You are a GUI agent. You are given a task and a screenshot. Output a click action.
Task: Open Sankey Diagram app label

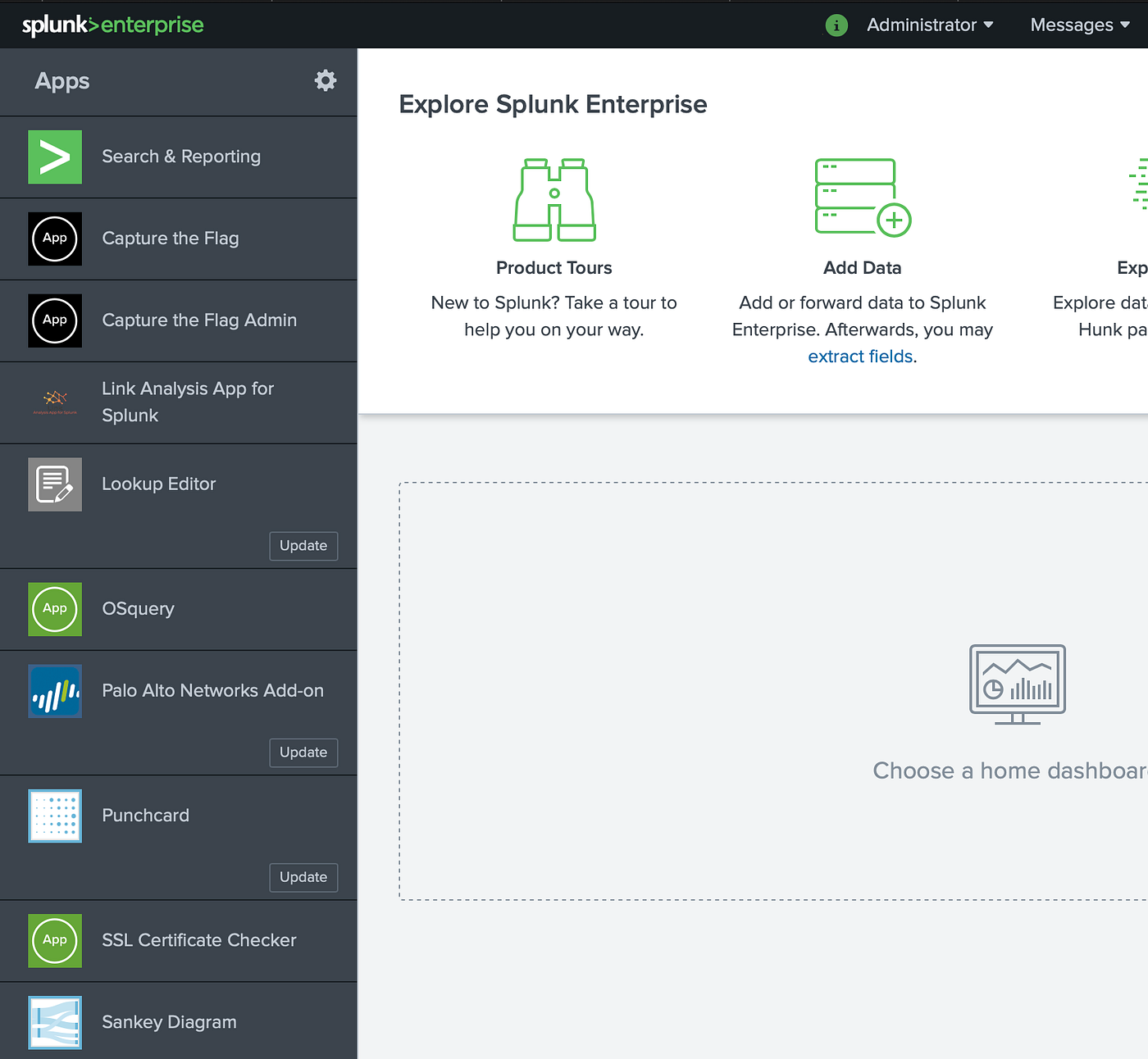pyautogui.click(x=170, y=1022)
